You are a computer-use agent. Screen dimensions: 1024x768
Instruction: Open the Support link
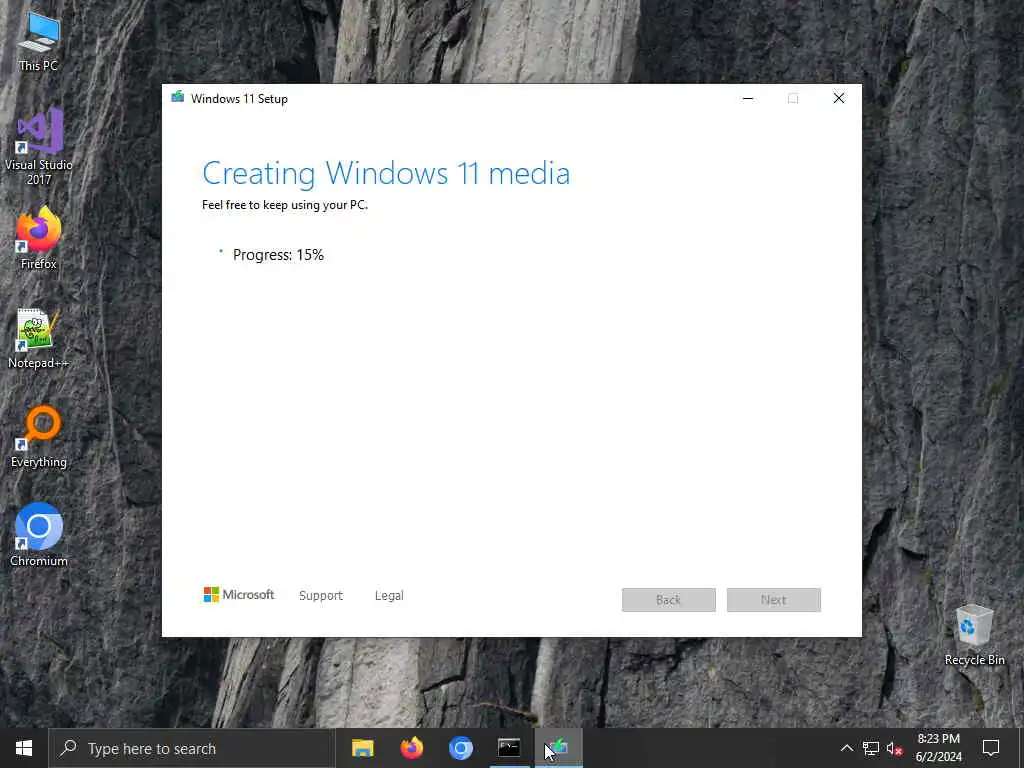click(321, 596)
